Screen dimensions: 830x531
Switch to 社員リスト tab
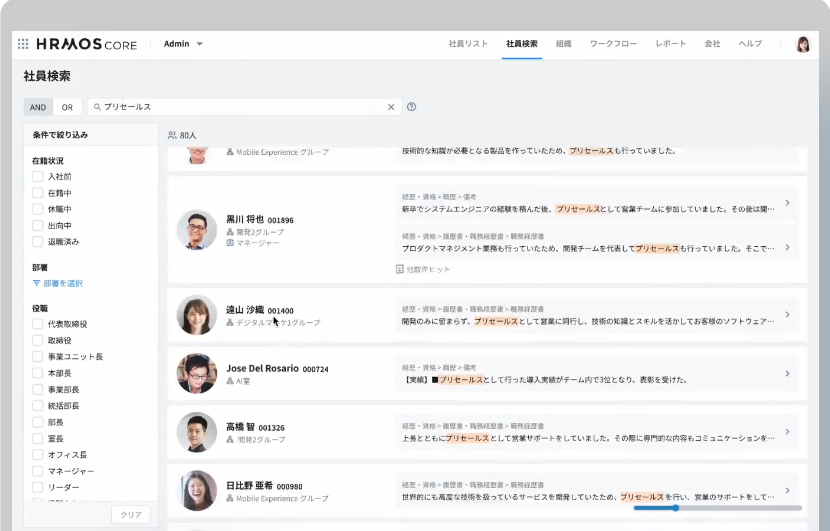[x=468, y=44]
